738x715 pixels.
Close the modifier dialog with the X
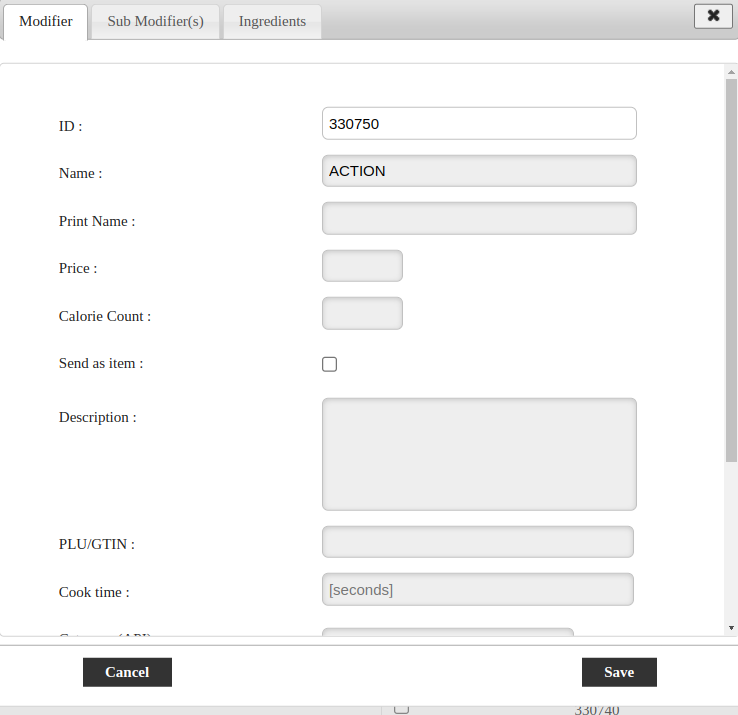click(713, 16)
